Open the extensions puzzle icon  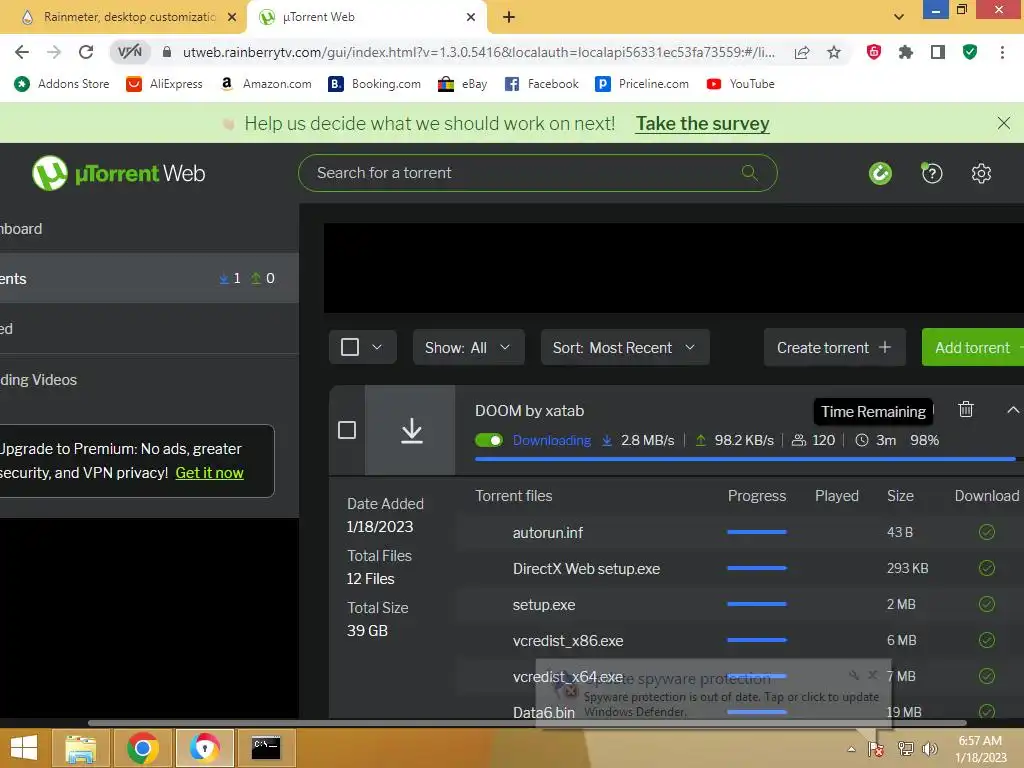[906, 52]
